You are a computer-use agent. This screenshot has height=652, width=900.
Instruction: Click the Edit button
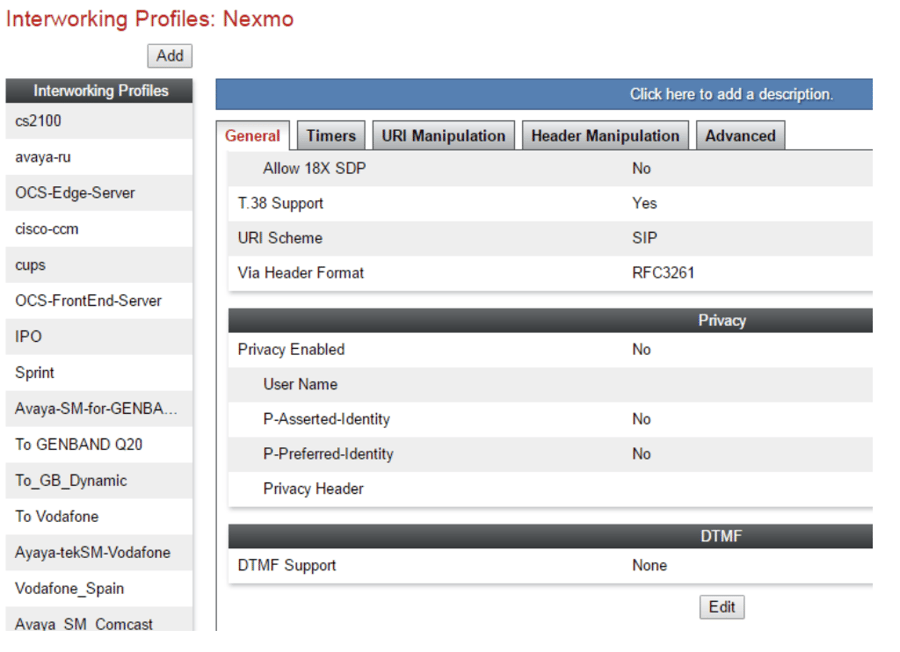(x=721, y=607)
